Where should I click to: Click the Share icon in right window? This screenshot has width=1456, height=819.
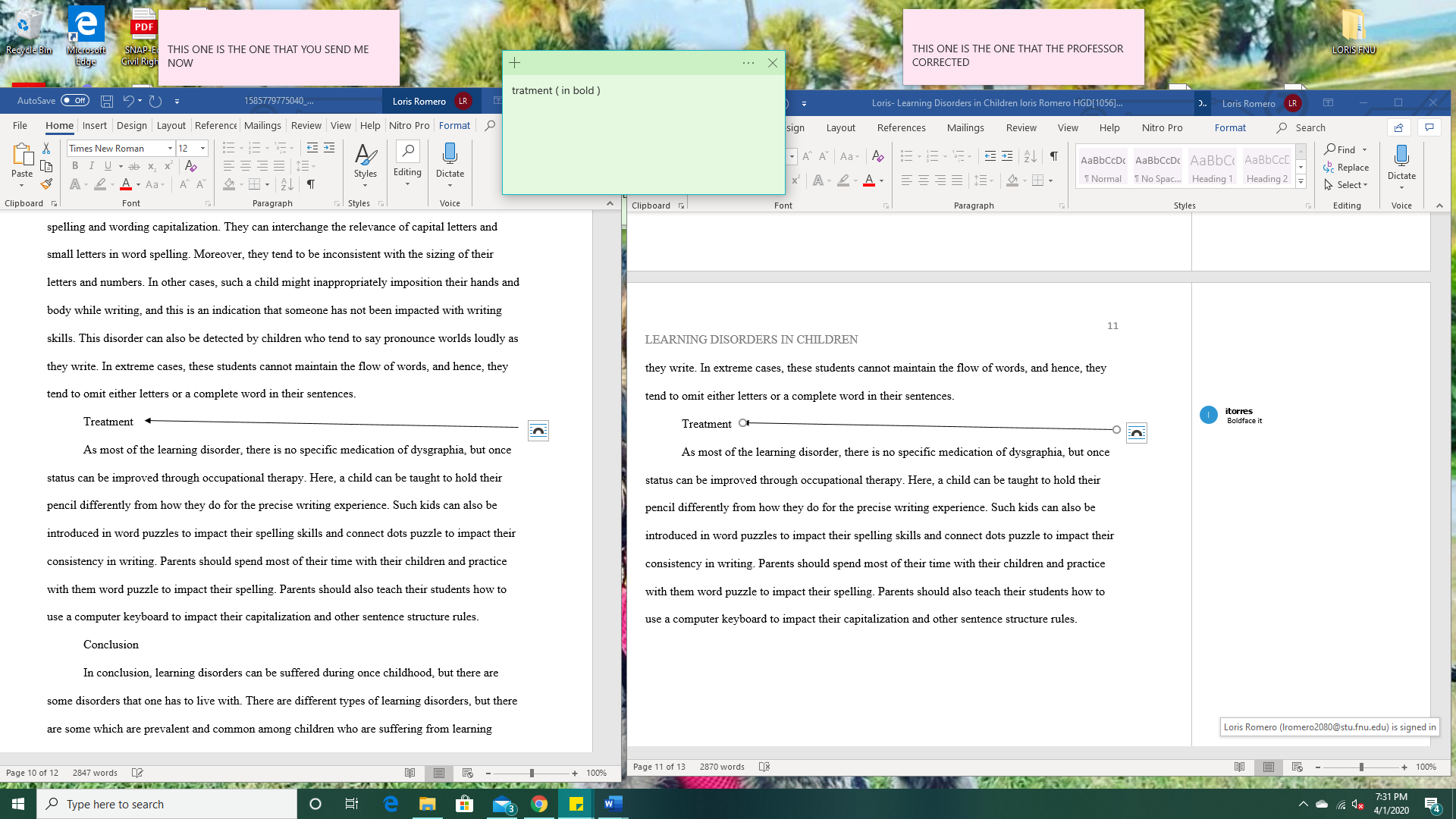pos(1399,127)
